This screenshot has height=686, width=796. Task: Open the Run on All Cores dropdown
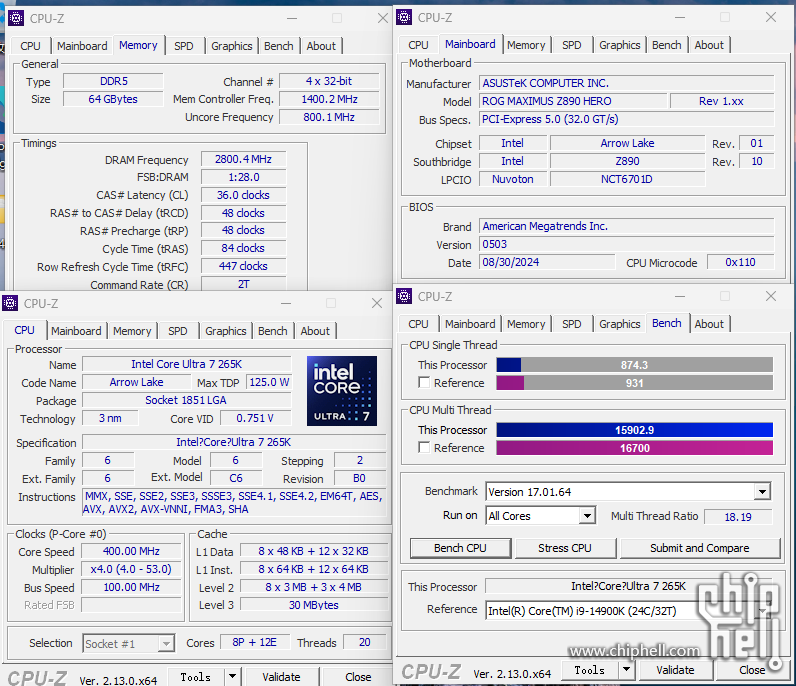587,516
